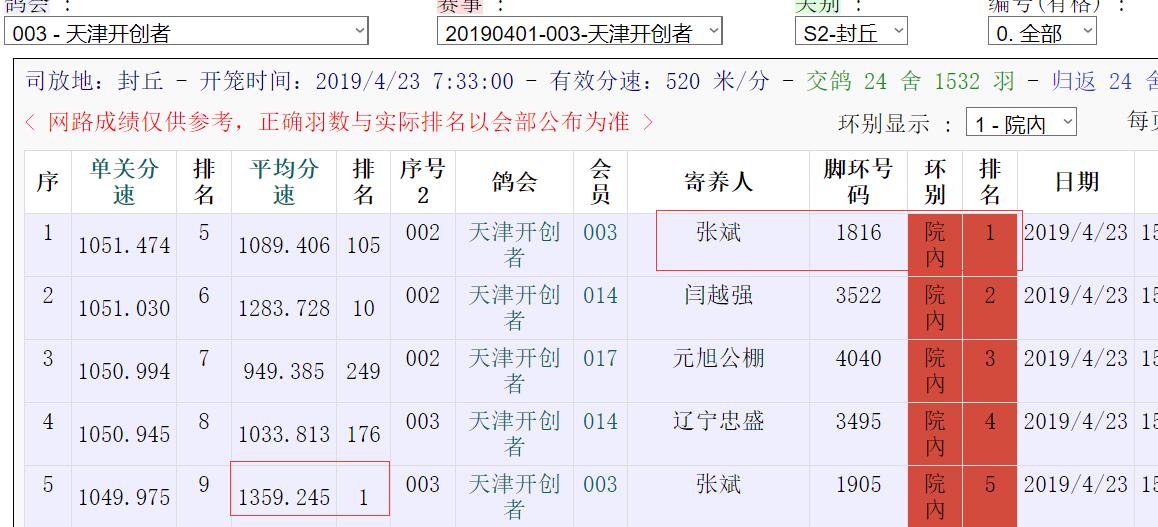Select 脚环号码 column header
The image size is (1158, 527).
tap(858, 182)
